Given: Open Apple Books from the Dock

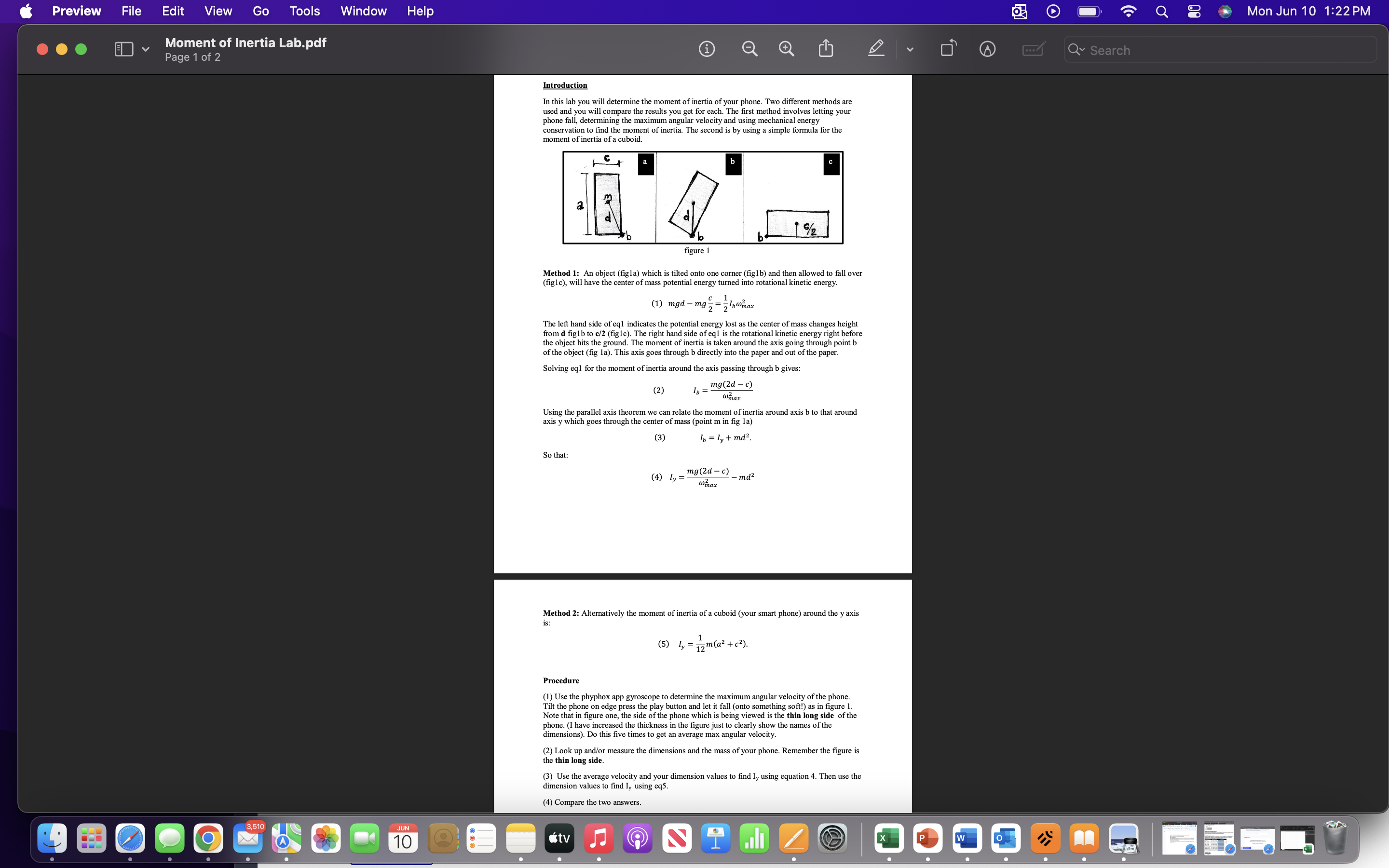Looking at the screenshot, I should pos(1084,838).
